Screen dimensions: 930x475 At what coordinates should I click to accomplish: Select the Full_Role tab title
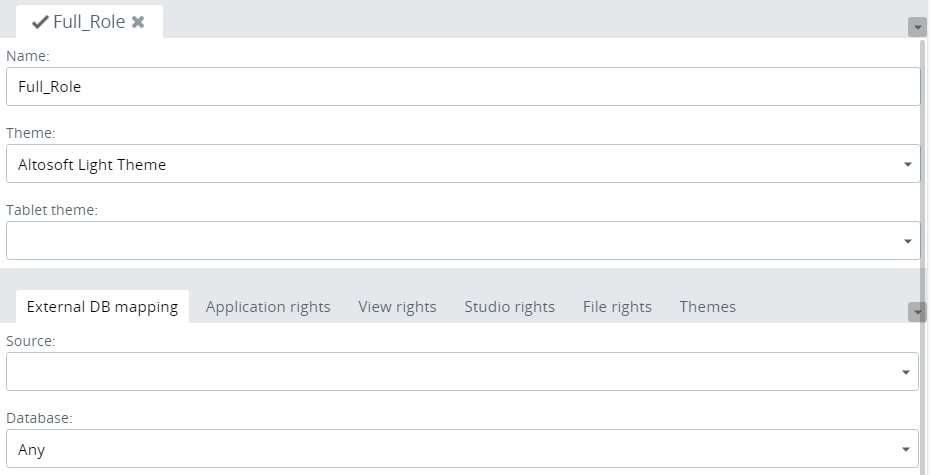coord(89,22)
